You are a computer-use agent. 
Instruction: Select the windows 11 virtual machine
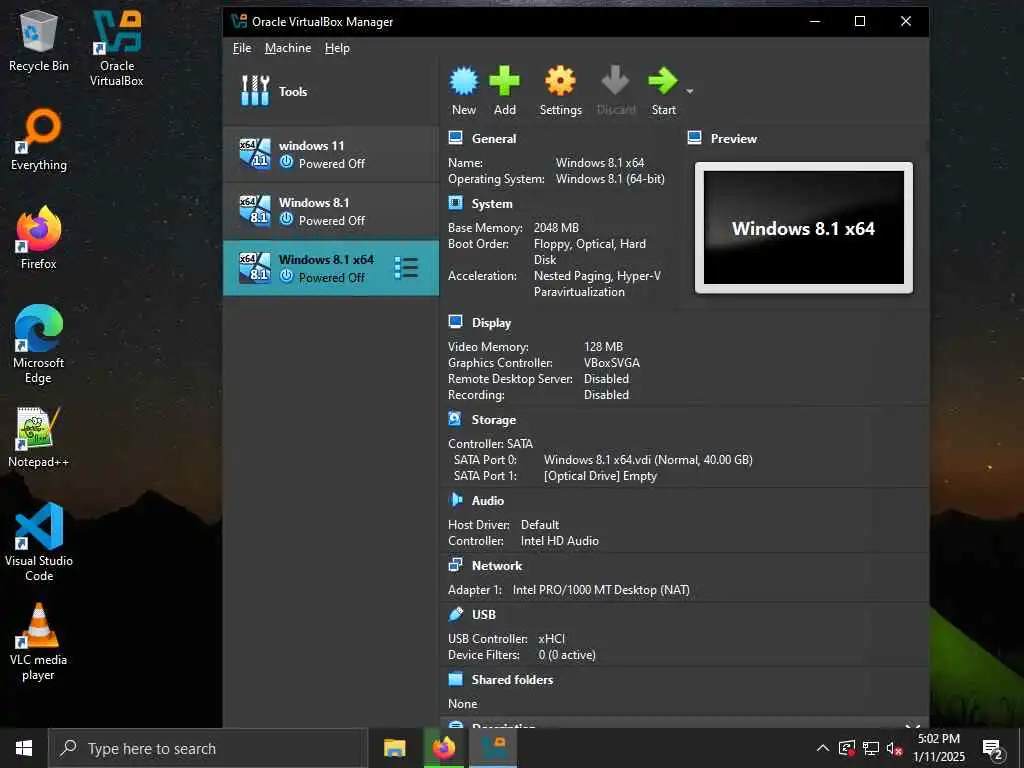tap(331, 155)
